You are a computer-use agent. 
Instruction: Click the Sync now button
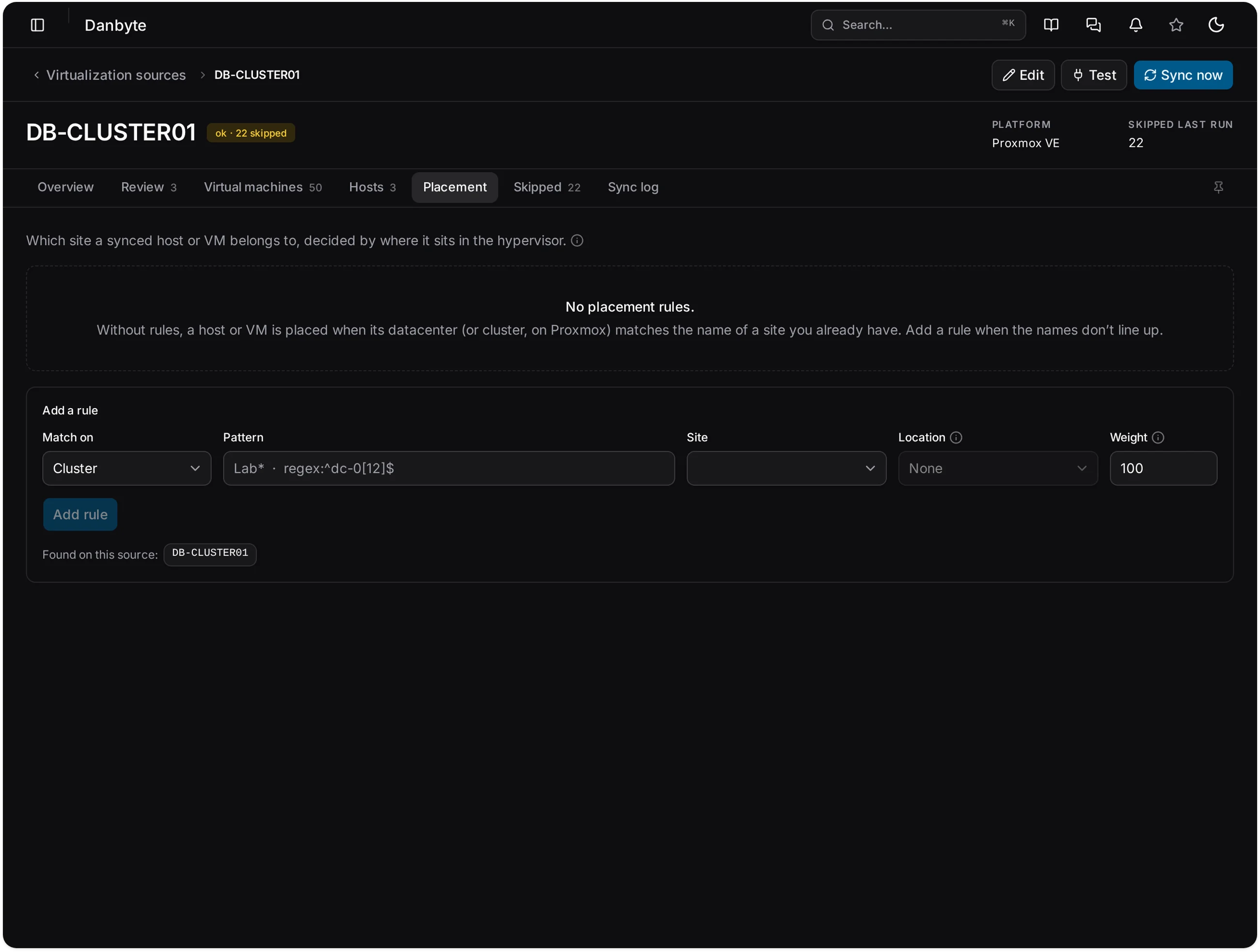point(1182,75)
